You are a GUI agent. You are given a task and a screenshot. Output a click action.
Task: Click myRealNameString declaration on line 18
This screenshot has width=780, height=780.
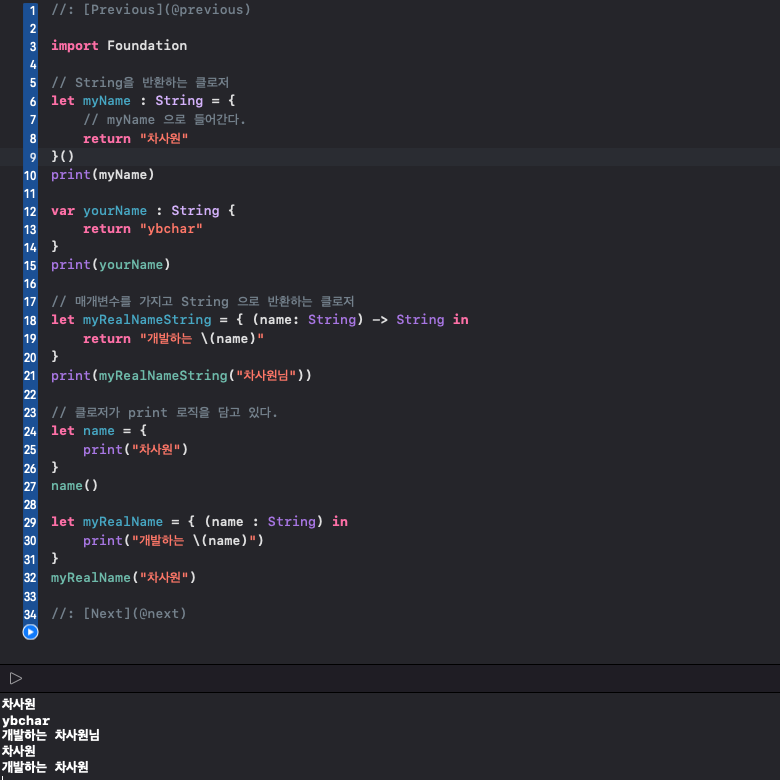(147, 320)
